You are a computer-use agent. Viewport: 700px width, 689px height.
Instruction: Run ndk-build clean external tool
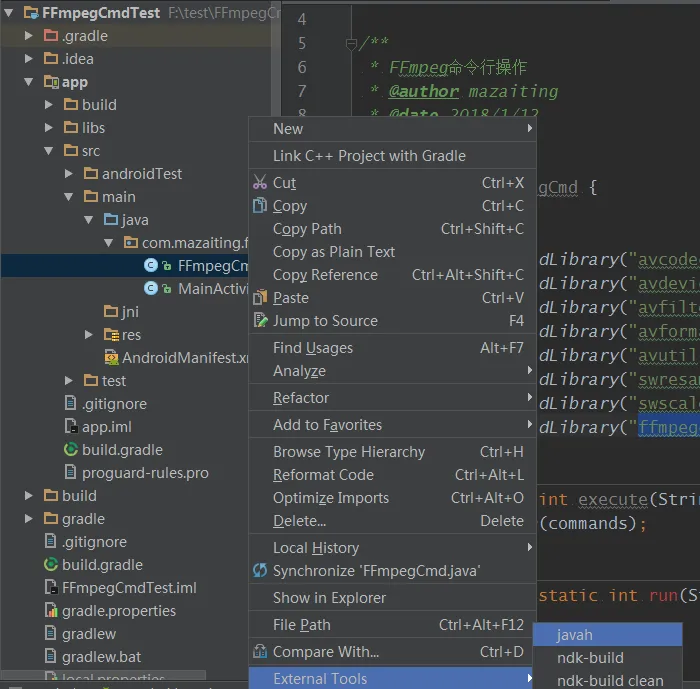pos(608,681)
